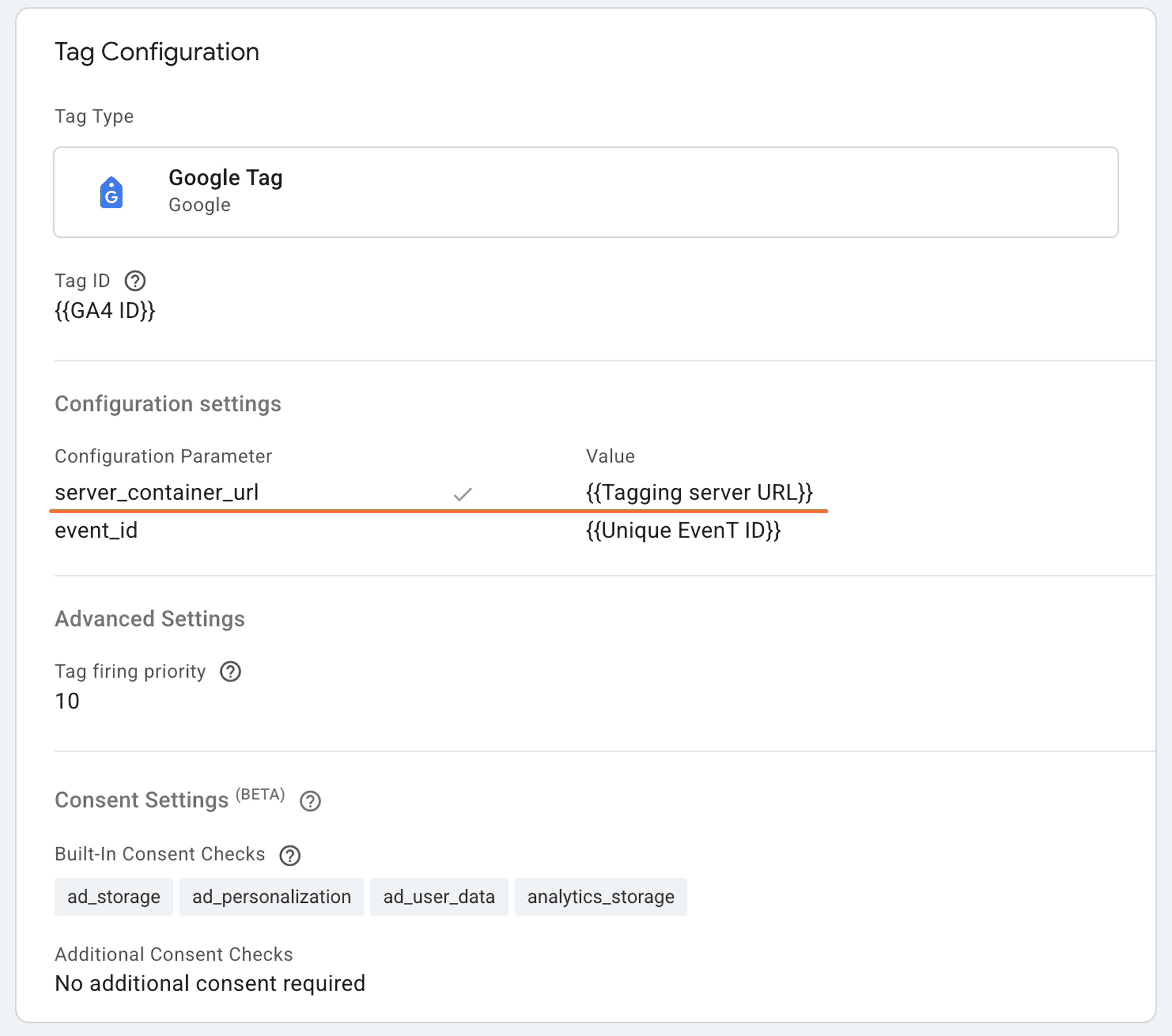
Task: Open the Built-In Consent Checks help tooltip
Action: coord(290,855)
